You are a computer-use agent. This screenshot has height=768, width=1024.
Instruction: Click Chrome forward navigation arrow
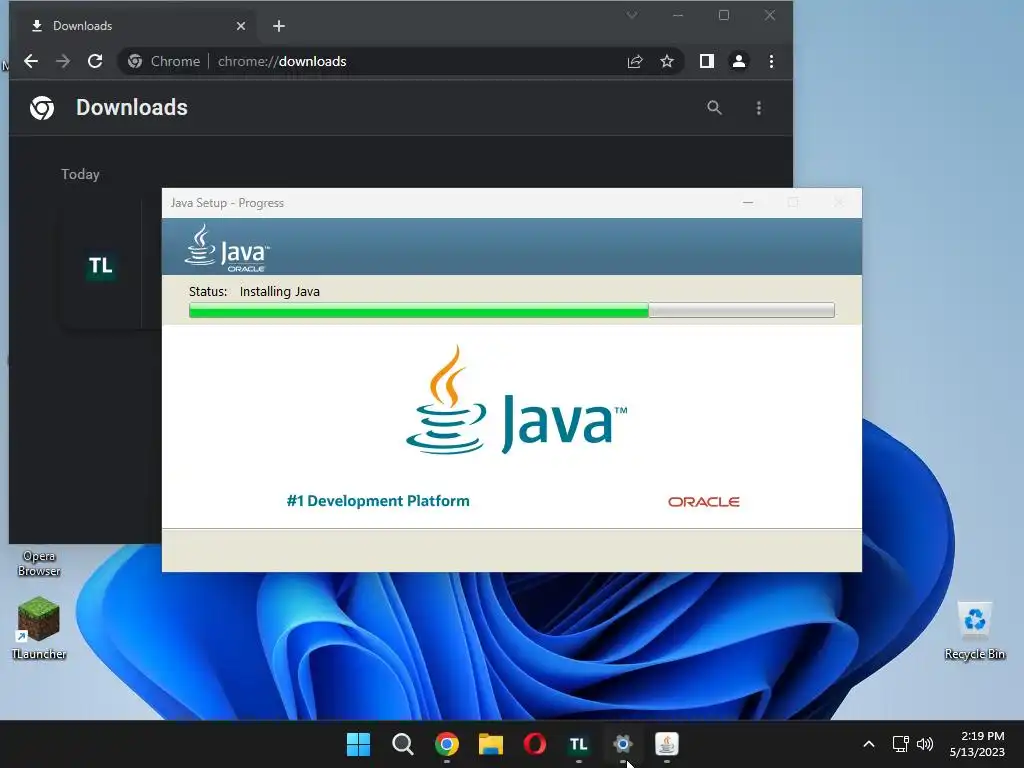click(63, 61)
